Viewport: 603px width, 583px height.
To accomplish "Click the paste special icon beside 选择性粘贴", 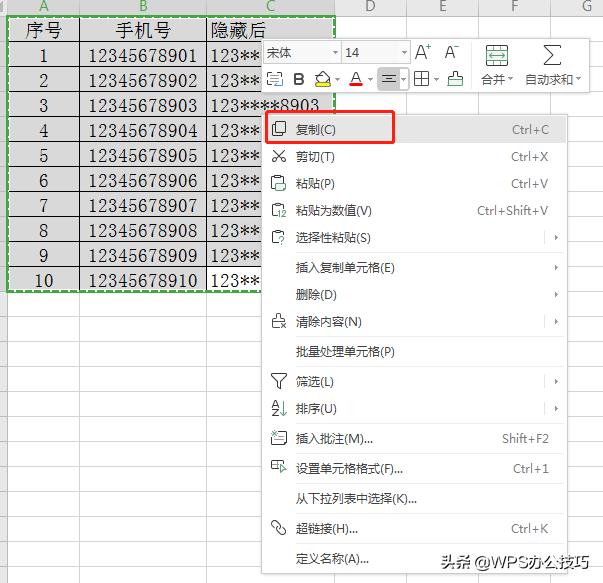I will coord(278,237).
